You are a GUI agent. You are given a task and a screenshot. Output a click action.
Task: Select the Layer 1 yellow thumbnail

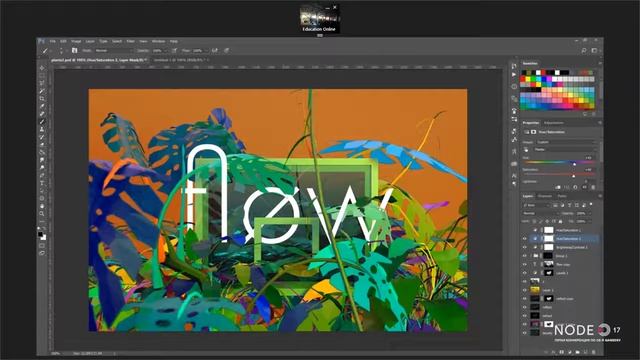pos(535,290)
